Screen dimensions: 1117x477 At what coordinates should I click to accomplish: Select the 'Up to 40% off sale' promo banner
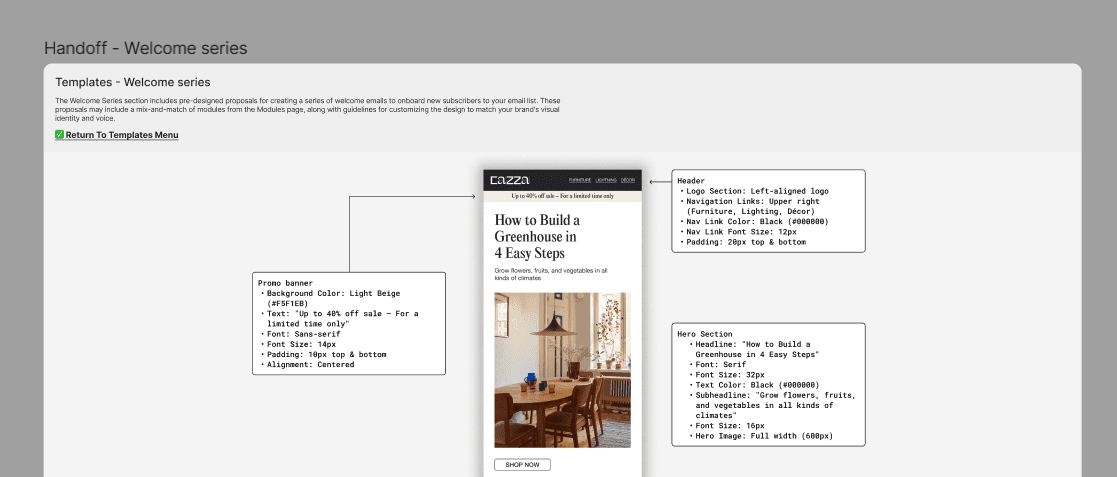point(562,196)
